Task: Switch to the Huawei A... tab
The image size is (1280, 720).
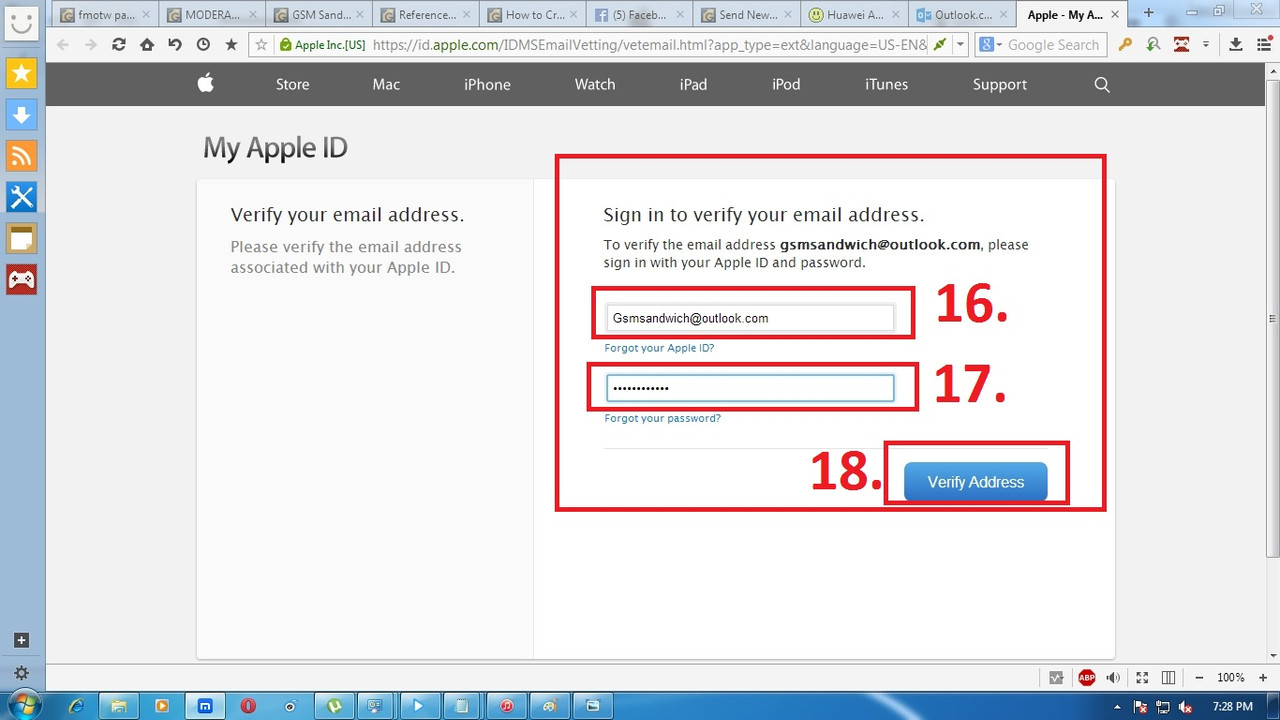Action: [853, 15]
